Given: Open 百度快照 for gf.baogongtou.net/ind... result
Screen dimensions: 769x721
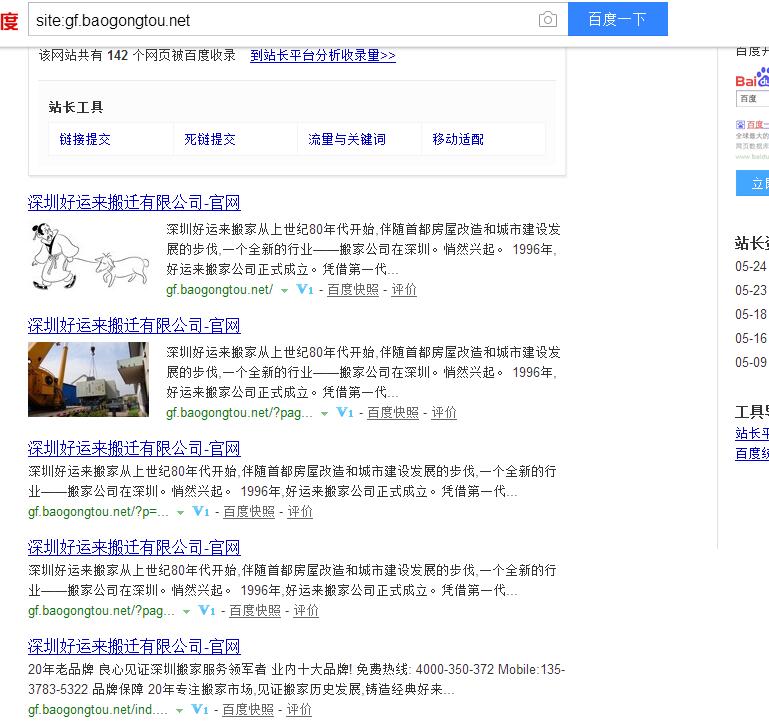Looking at the screenshot, I should coord(248,709).
